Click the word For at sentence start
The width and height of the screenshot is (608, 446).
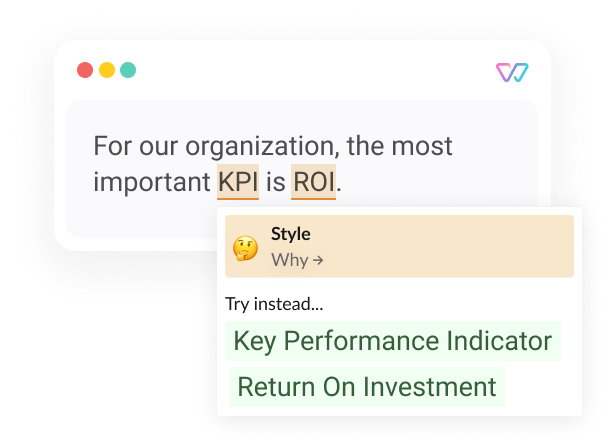(x=113, y=146)
